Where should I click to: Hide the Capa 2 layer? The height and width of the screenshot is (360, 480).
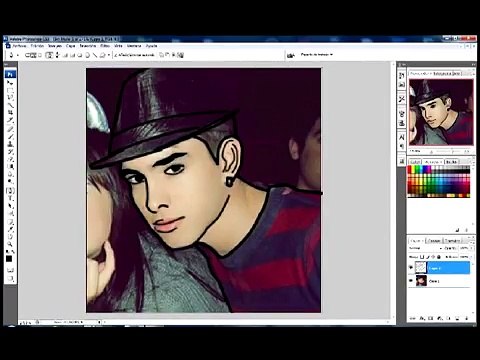tap(411, 267)
